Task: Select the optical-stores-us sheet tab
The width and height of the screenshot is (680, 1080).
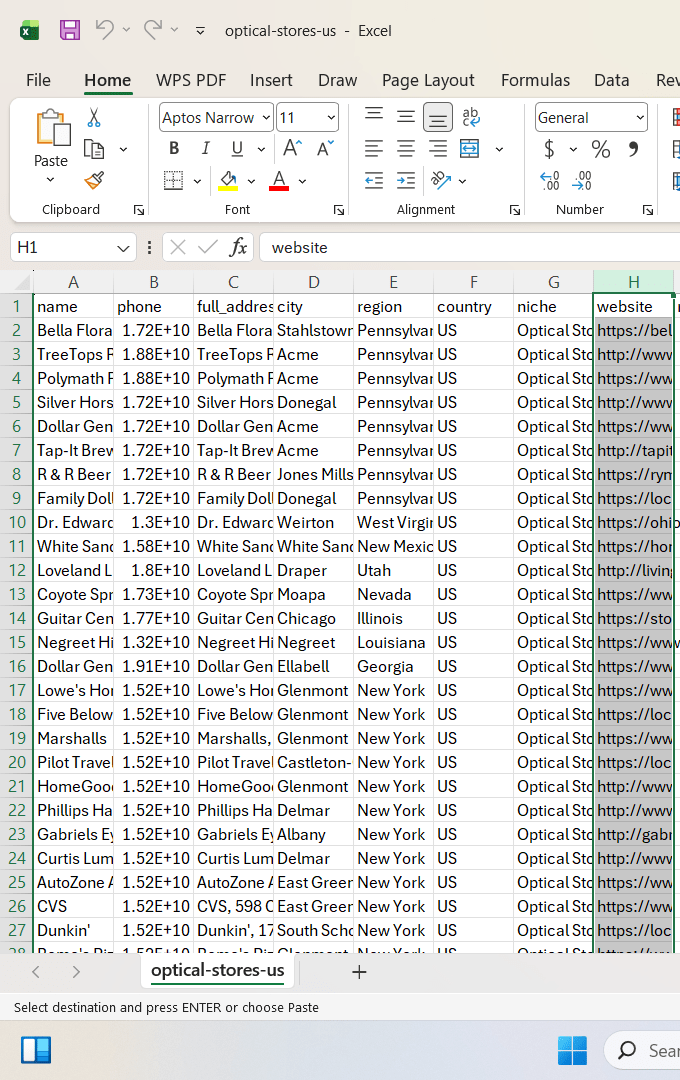Action: tap(218, 971)
